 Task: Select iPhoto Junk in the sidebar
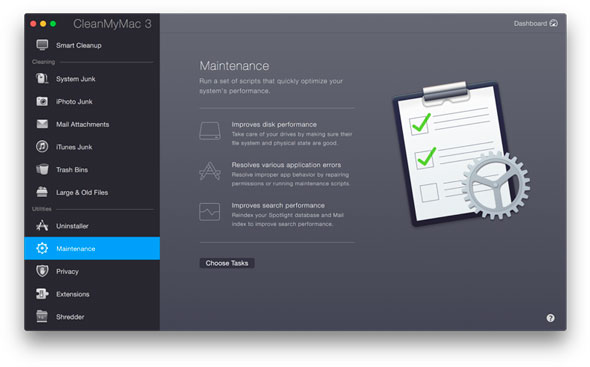click(92, 101)
